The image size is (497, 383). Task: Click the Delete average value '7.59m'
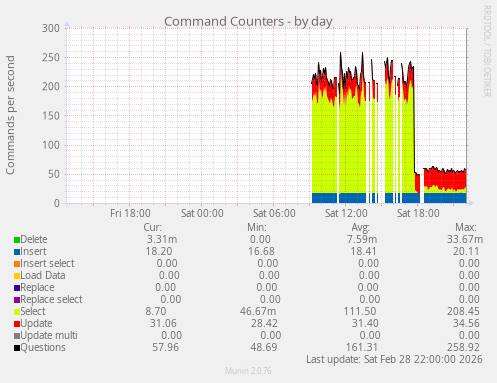coord(362,239)
